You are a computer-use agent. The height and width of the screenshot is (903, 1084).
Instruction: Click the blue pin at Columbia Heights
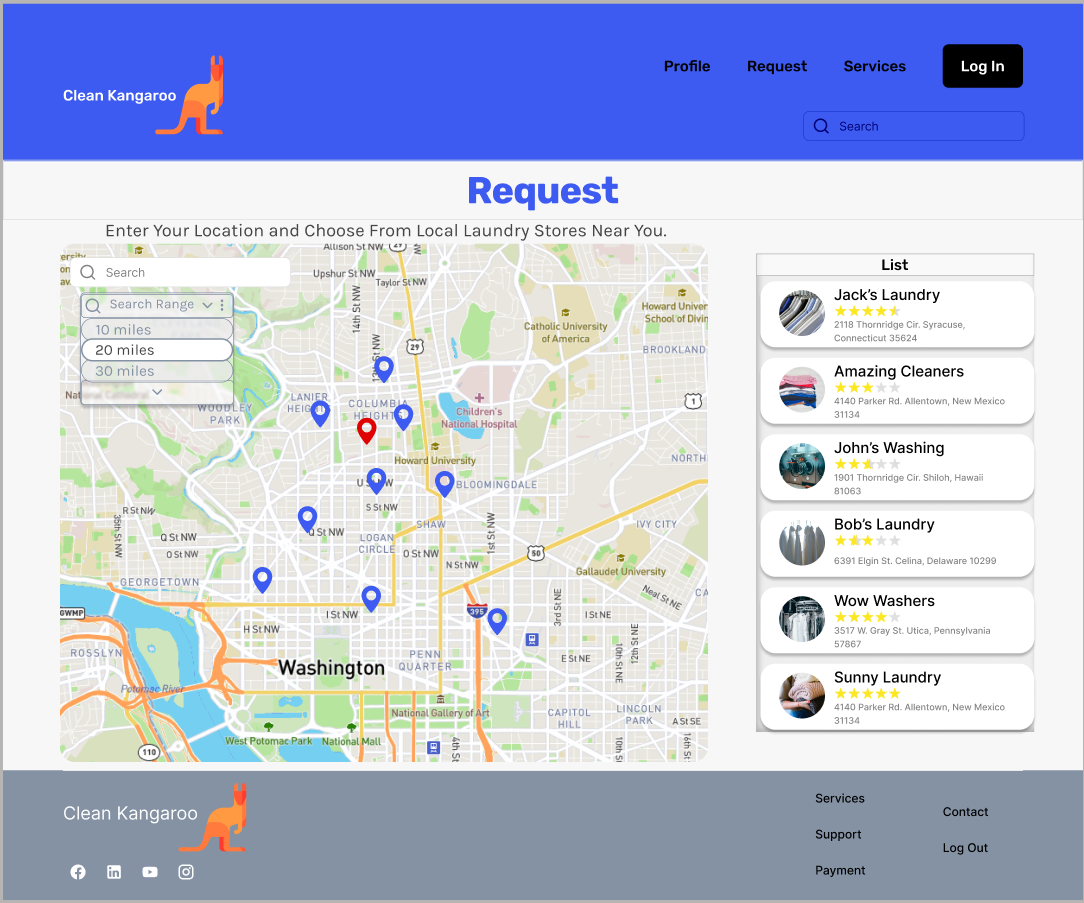404,417
